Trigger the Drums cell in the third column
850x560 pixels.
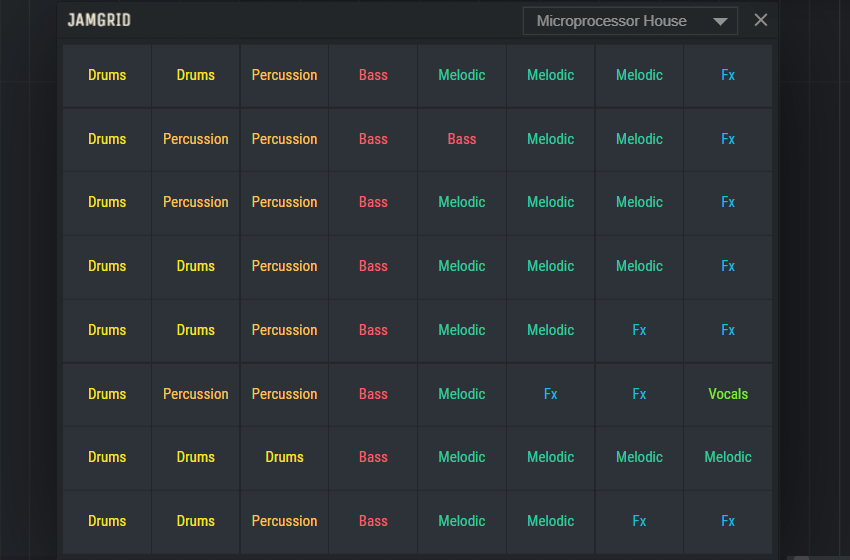284,457
